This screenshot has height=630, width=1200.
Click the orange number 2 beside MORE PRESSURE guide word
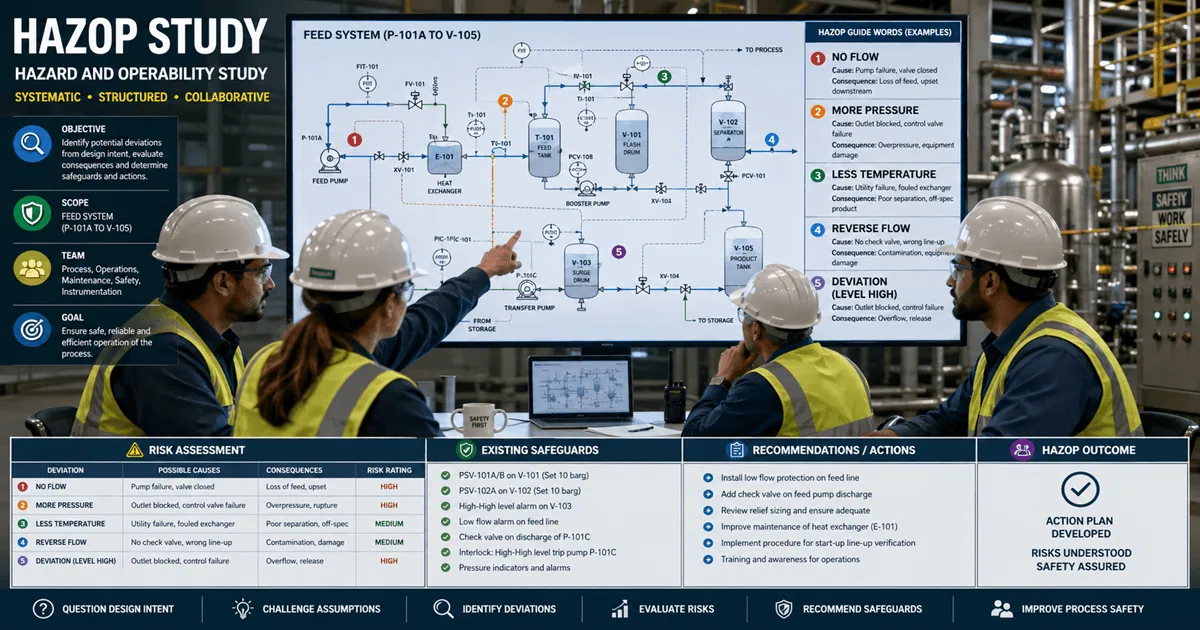coord(818,112)
